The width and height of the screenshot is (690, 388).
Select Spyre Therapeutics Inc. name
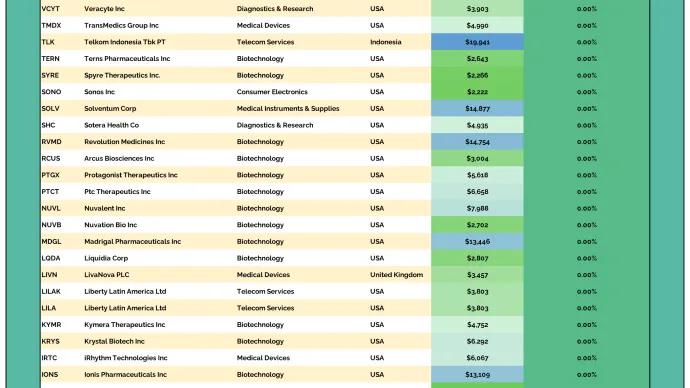[122, 75]
